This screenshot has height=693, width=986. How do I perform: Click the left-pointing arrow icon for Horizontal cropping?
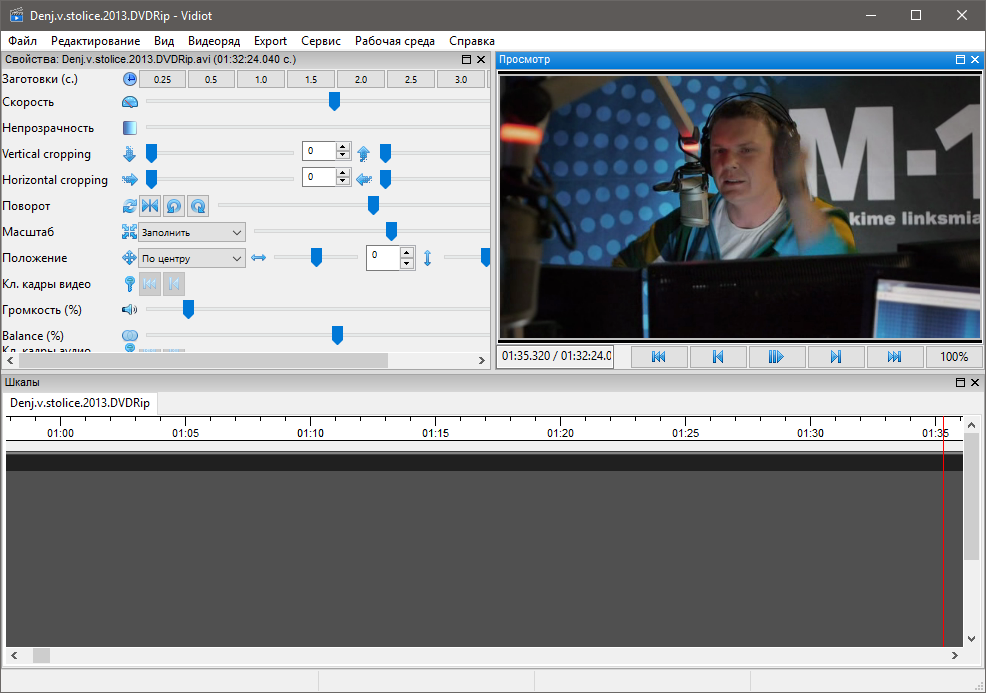click(363, 180)
